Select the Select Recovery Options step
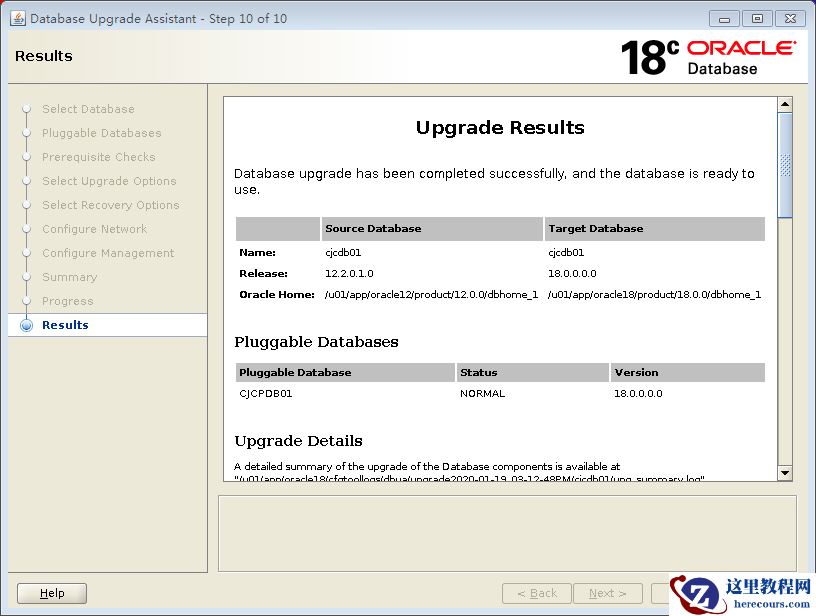This screenshot has height=616, width=816. click(110, 205)
